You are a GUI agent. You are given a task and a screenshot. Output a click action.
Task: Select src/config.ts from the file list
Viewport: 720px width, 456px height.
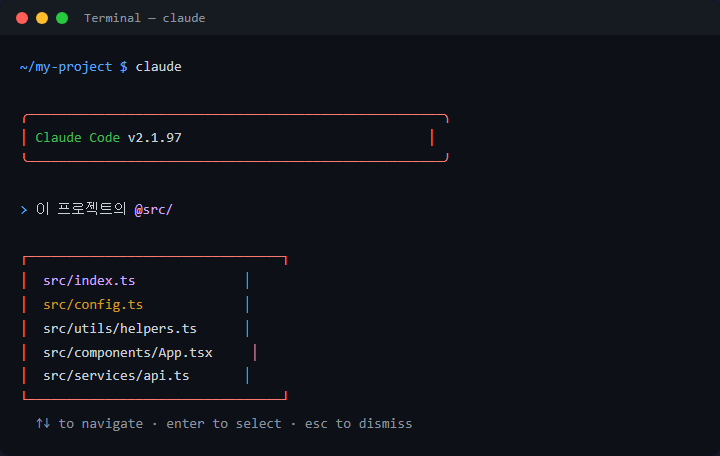93,304
